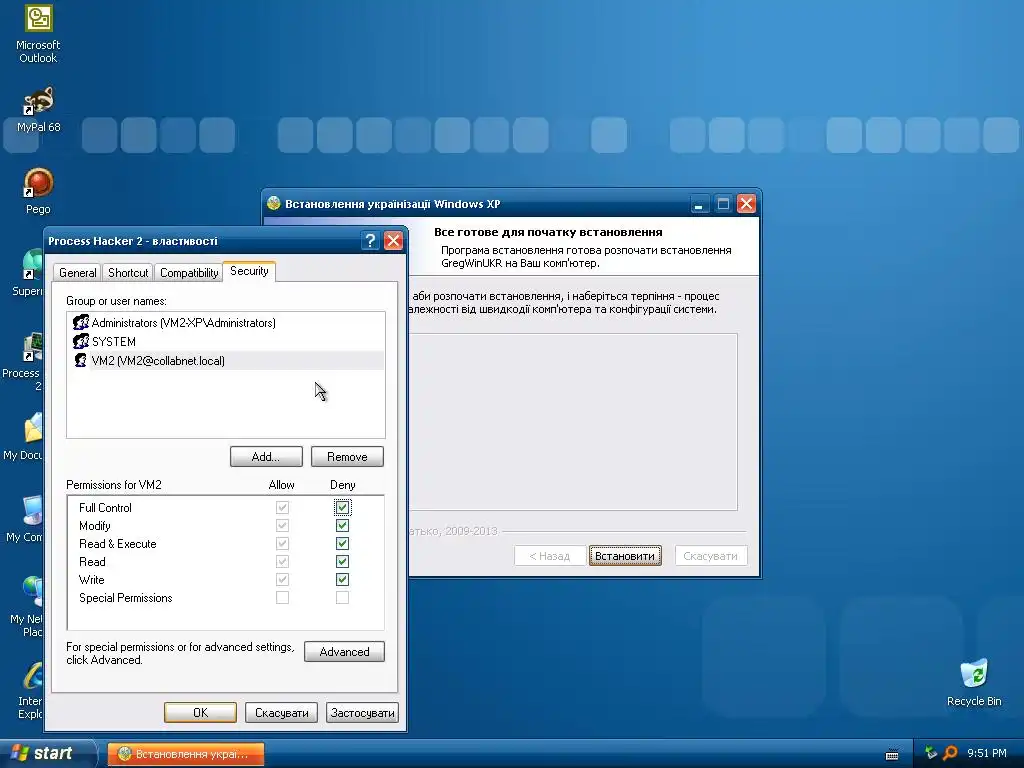Click the Remove button
Viewport: 1024px width, 768px height.
point(347,456)
